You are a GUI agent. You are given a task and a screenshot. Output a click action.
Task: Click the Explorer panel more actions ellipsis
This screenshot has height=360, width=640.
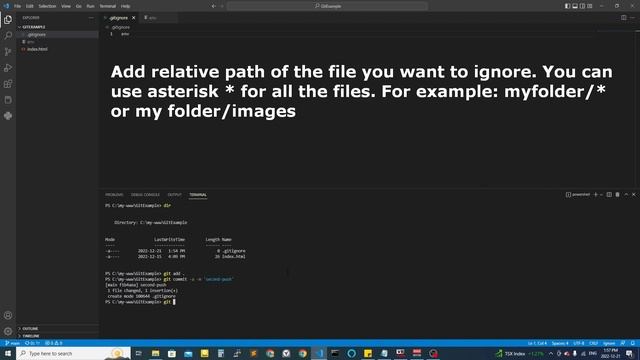coord(91,18)
